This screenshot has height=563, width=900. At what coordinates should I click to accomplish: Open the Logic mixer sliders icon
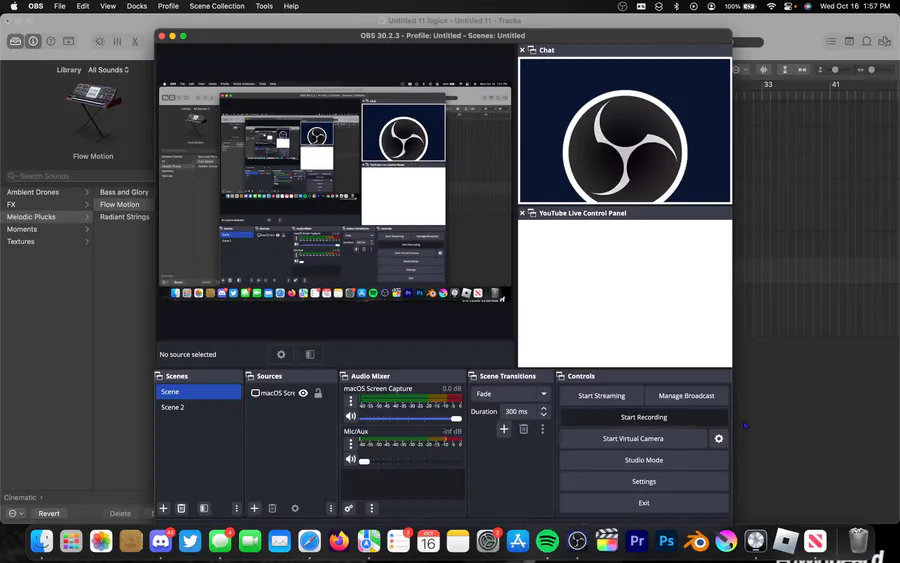pyautogui.click(x=117, y=41)
